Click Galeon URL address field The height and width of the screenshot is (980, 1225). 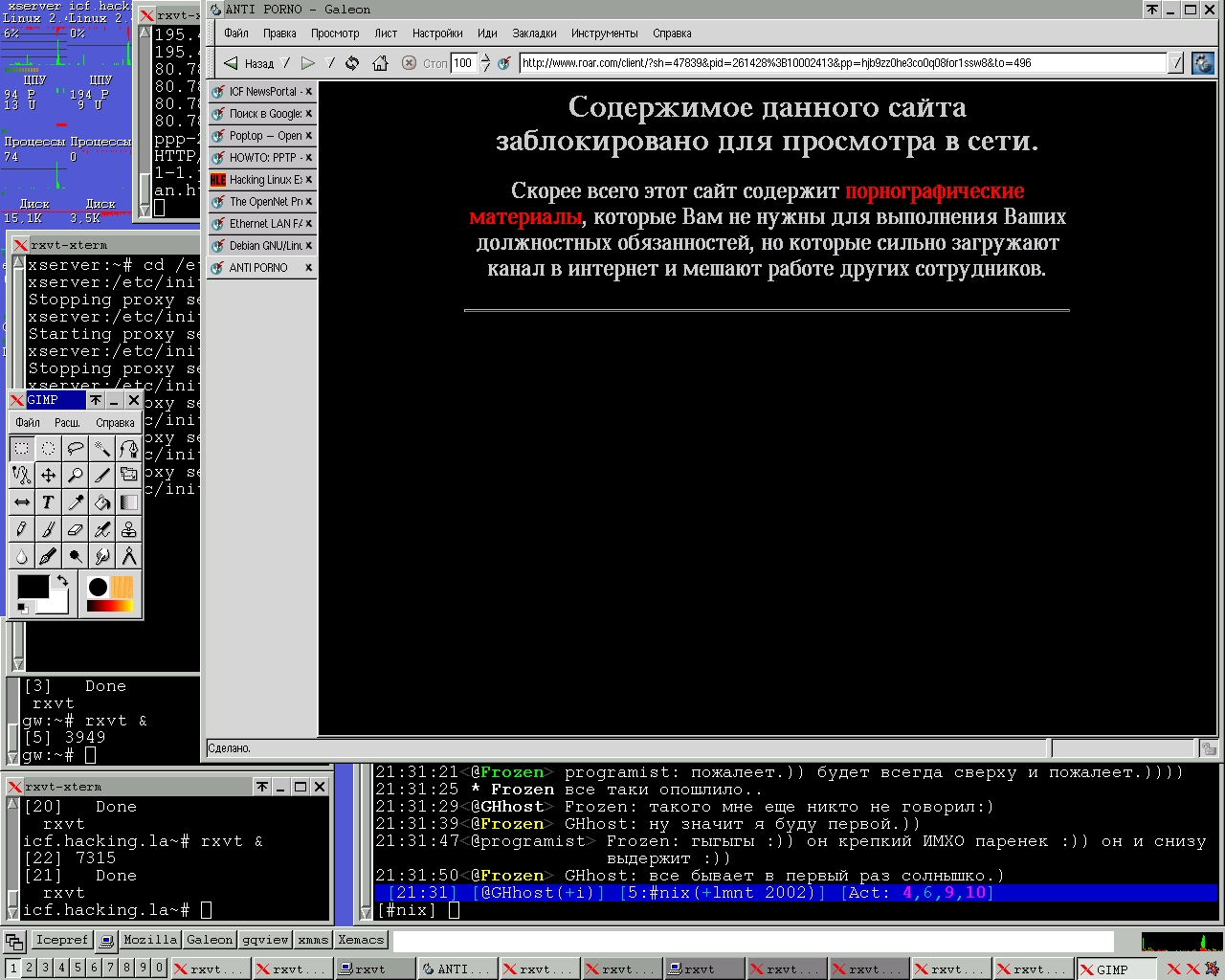pos(843,63)
